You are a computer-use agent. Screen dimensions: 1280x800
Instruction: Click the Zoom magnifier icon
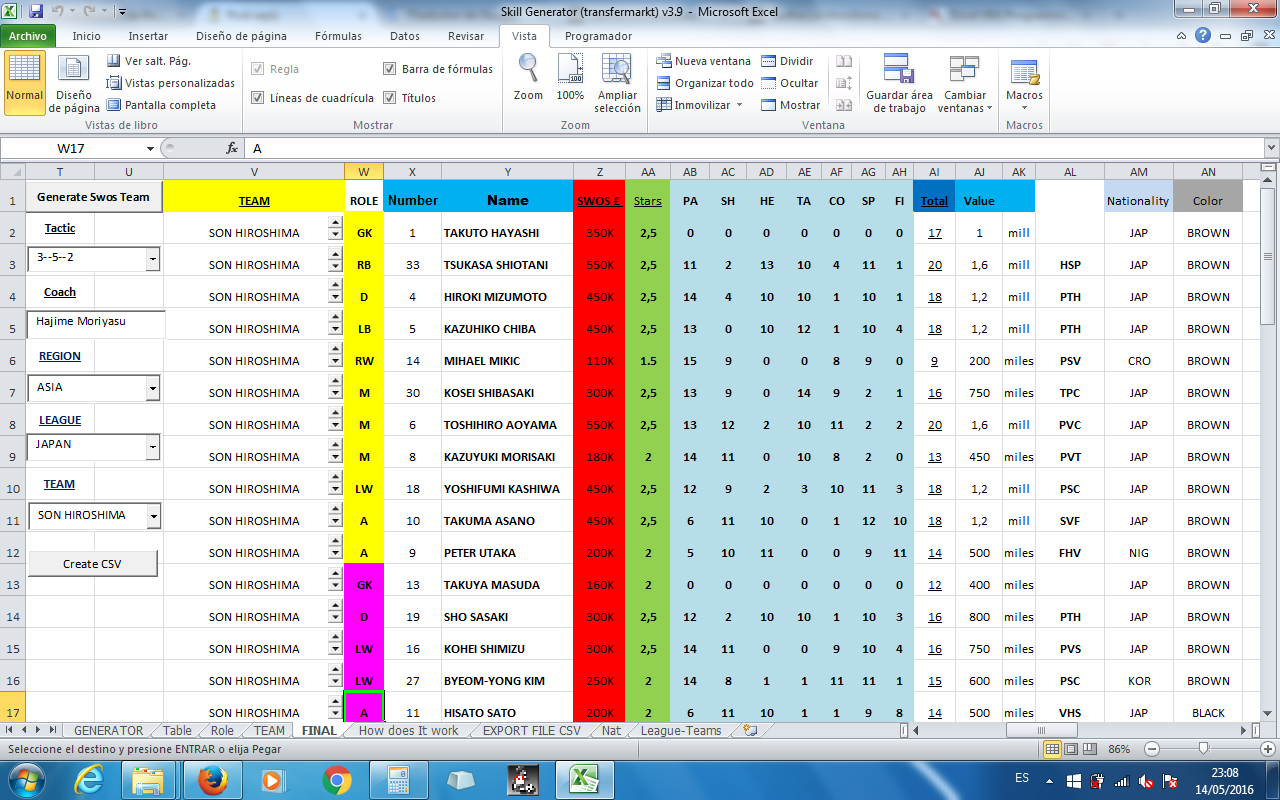(528, 70)
